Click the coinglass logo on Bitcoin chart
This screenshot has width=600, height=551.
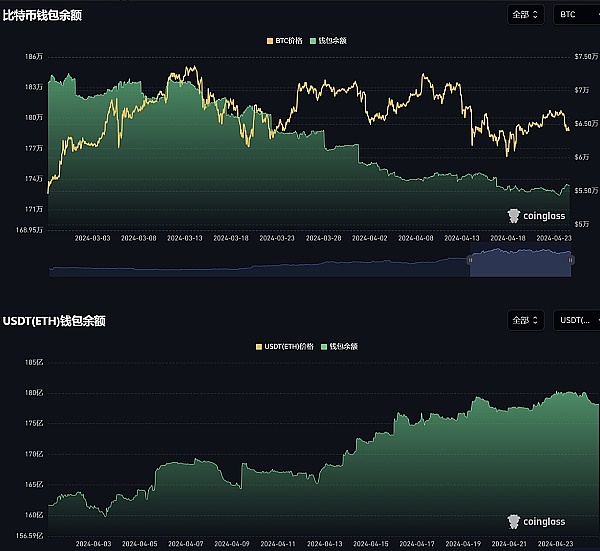point(536,215)
